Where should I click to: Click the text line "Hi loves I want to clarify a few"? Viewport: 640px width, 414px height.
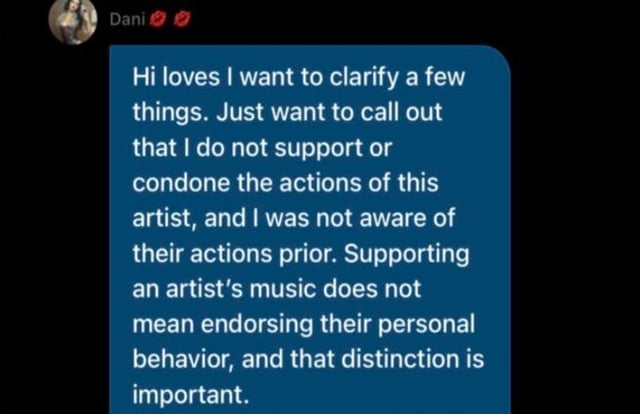click(x=298, y=78)
